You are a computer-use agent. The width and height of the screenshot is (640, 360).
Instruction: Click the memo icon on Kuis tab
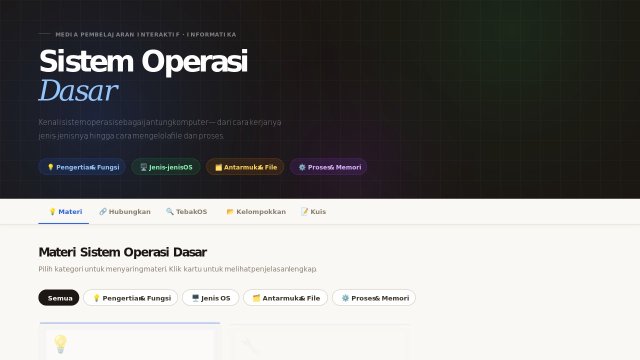click(304, 211)
